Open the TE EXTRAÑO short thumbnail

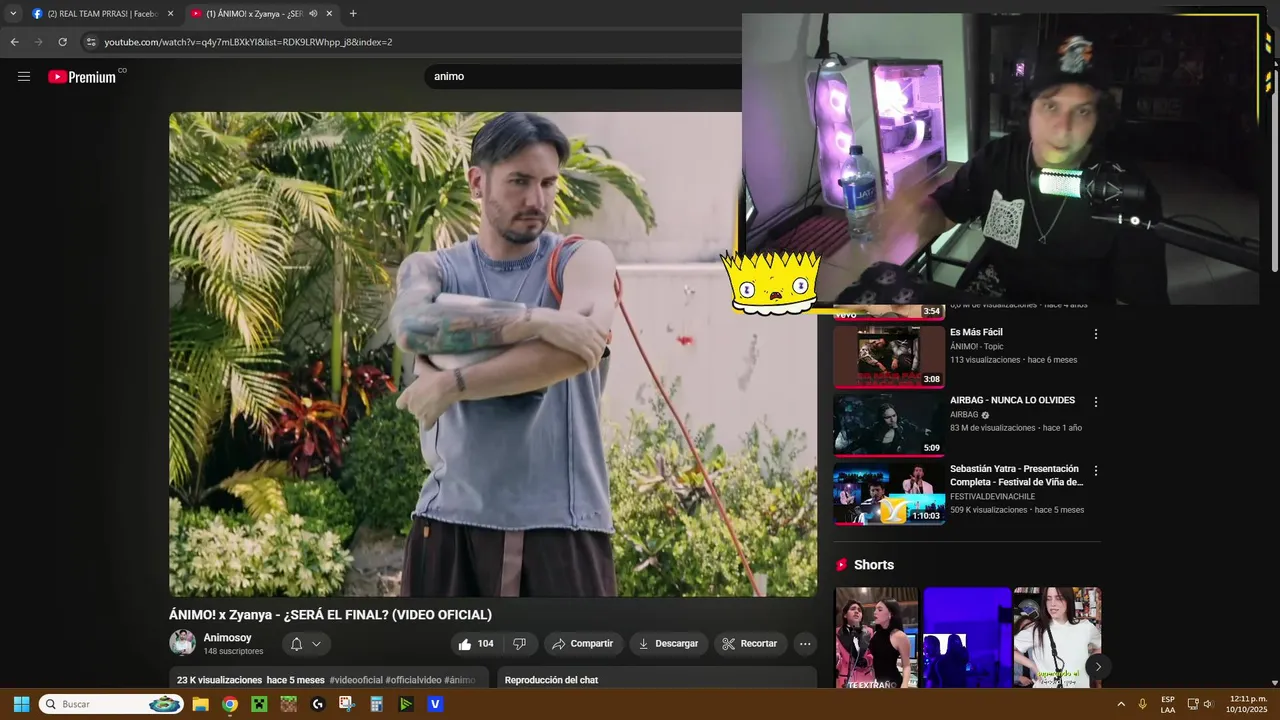[x=876, y=638]
